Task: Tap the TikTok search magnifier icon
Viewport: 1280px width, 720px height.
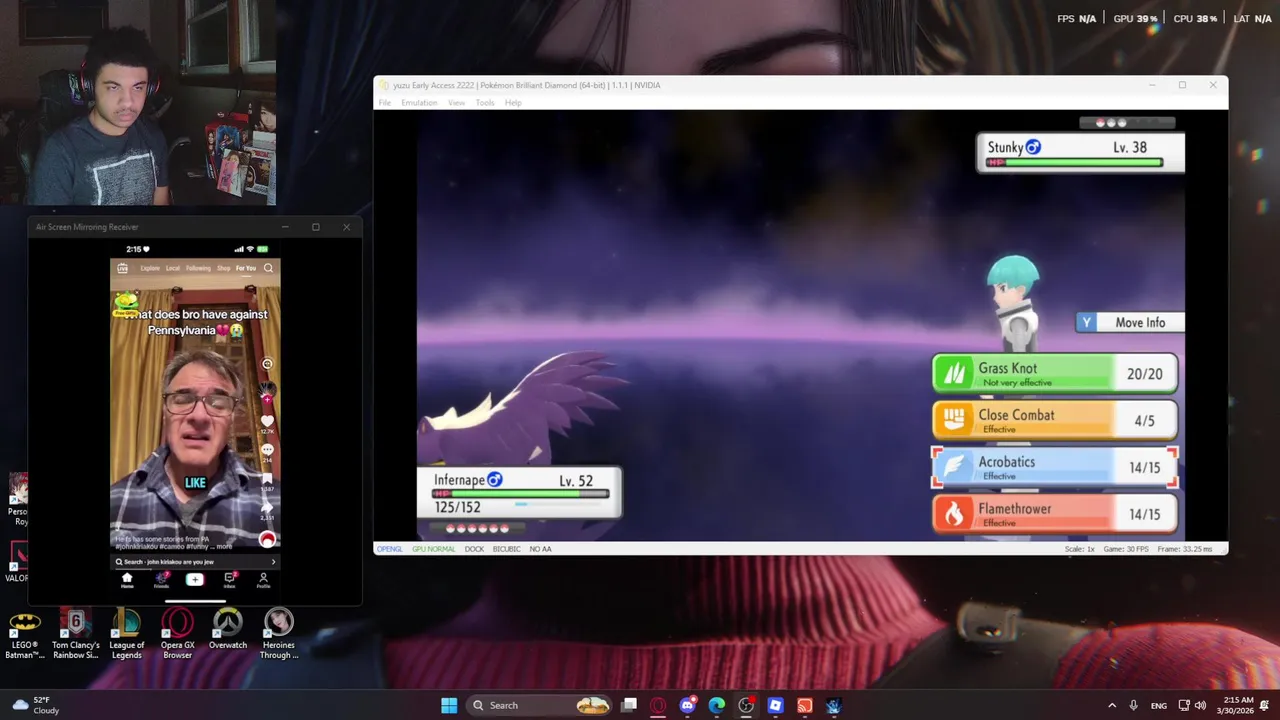Action: (x=268, y=268)
